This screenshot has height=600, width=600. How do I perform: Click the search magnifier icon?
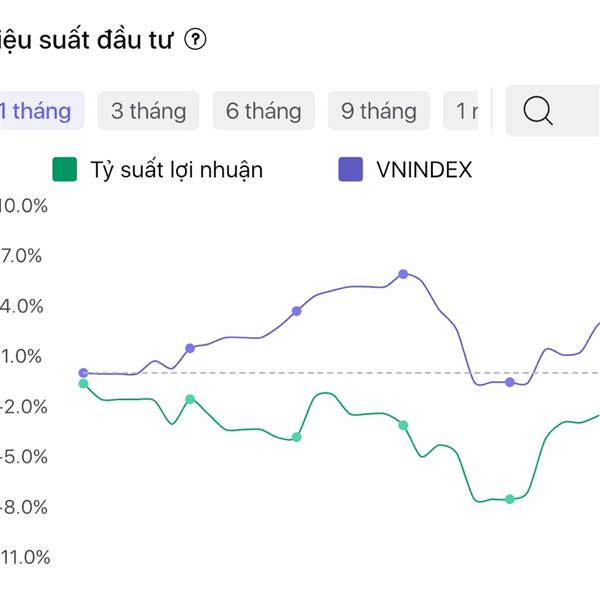point(538,110)
